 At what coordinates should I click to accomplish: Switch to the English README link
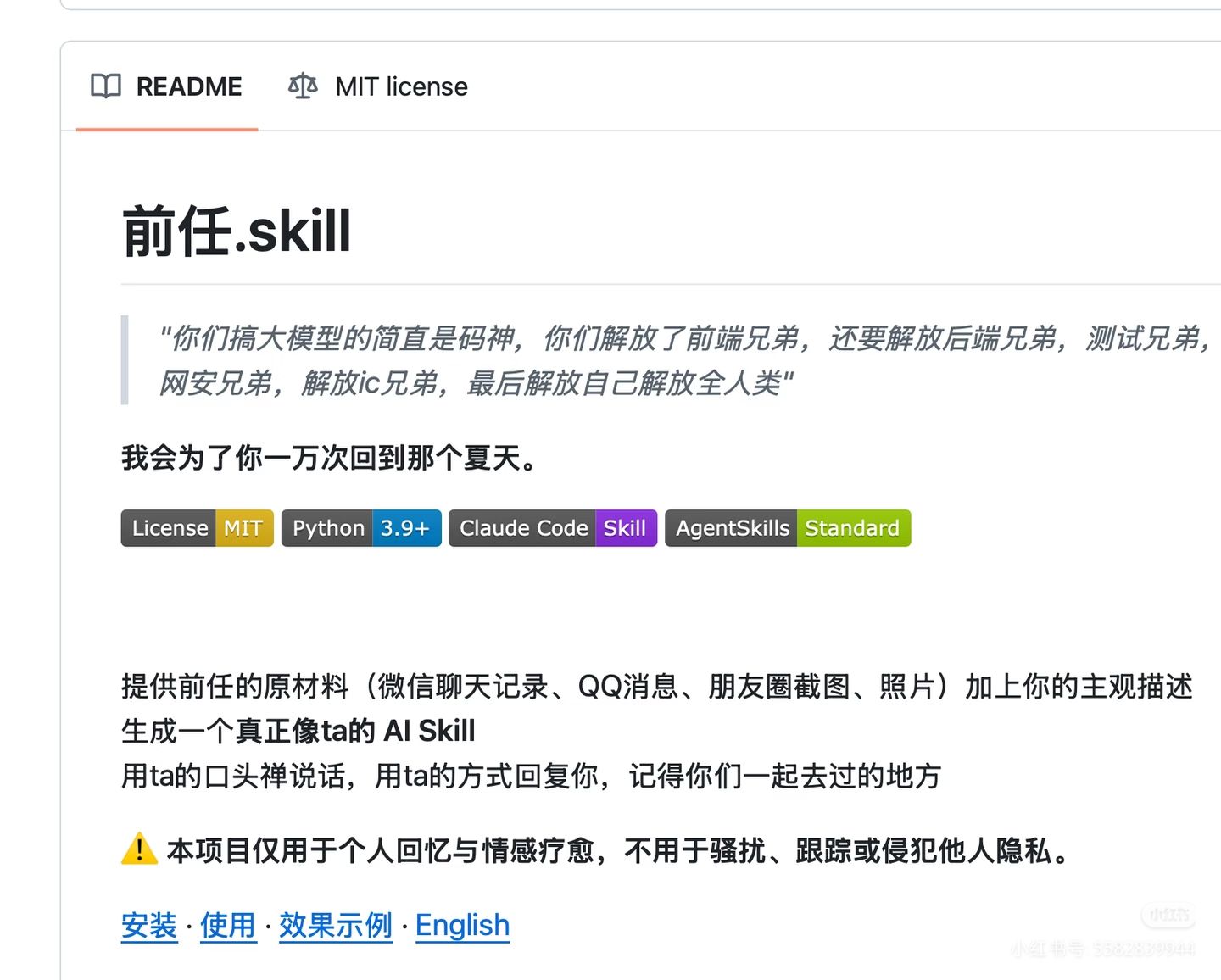tap(462, 926)
